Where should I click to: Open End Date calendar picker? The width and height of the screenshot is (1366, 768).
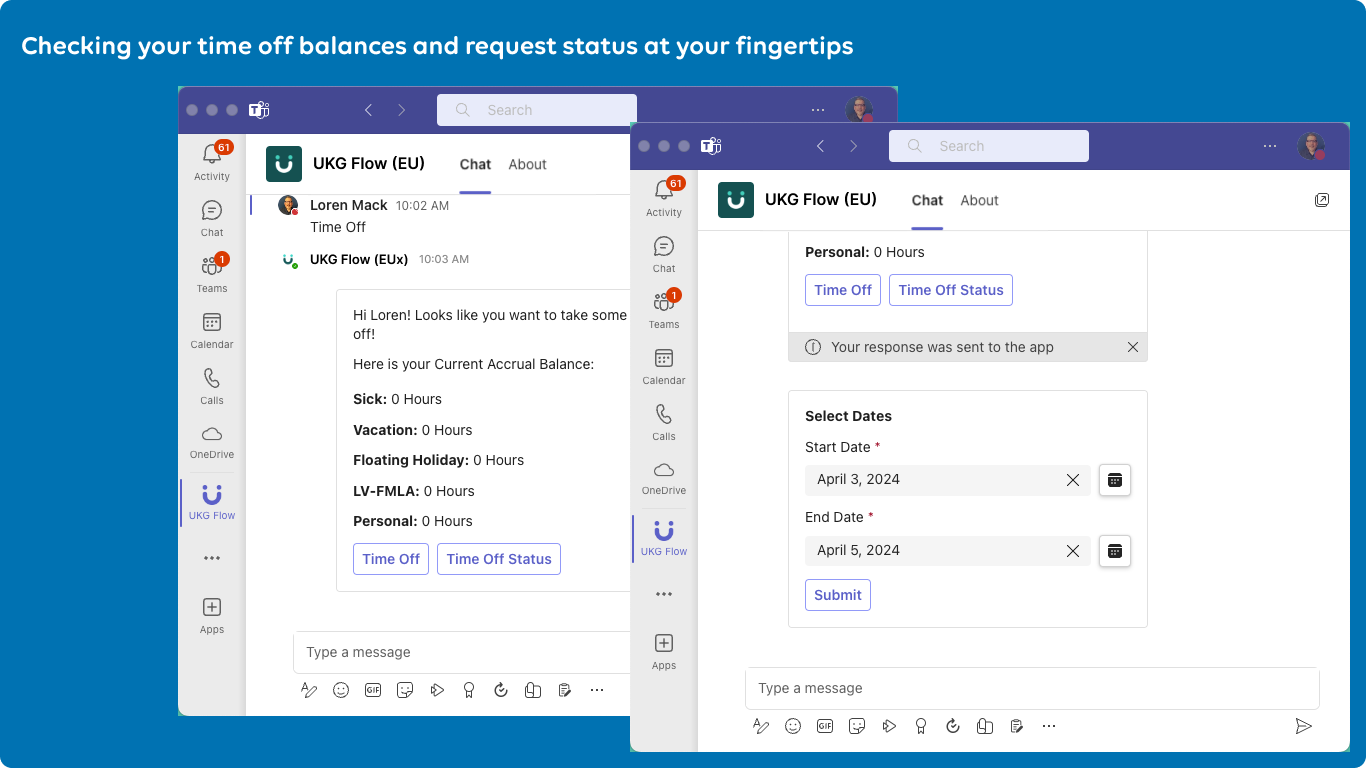pos(1115,551)
